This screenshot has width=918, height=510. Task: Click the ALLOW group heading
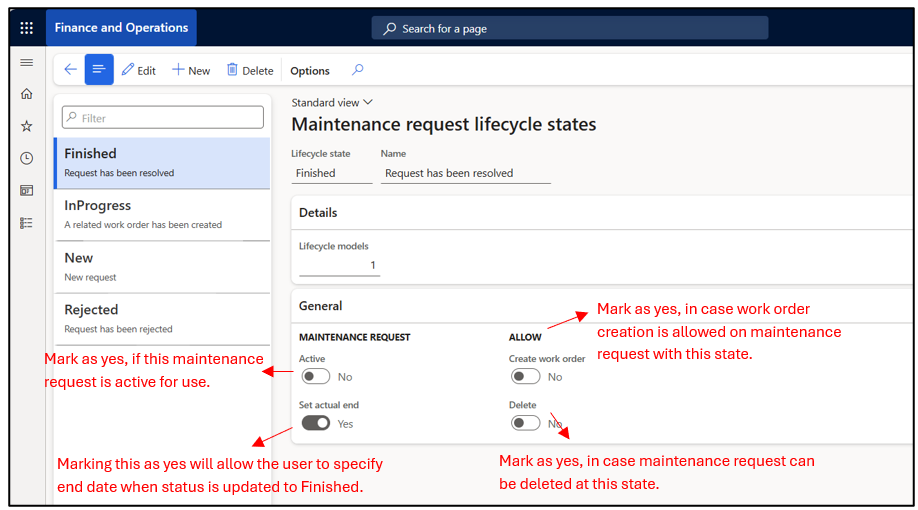tap(525, 337)
